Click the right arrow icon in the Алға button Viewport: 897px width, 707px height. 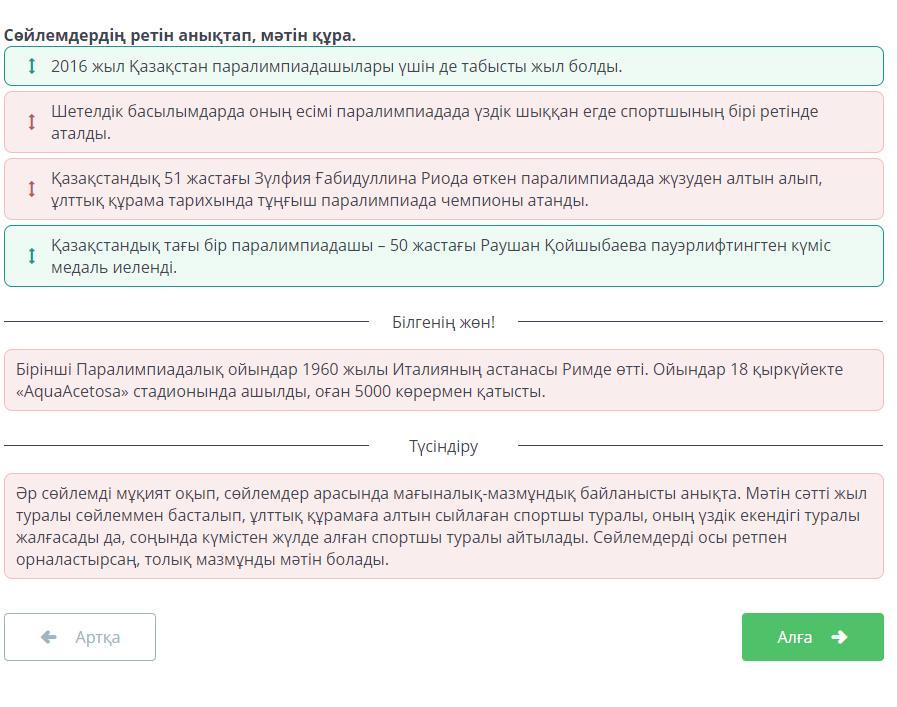pos(839,637)
